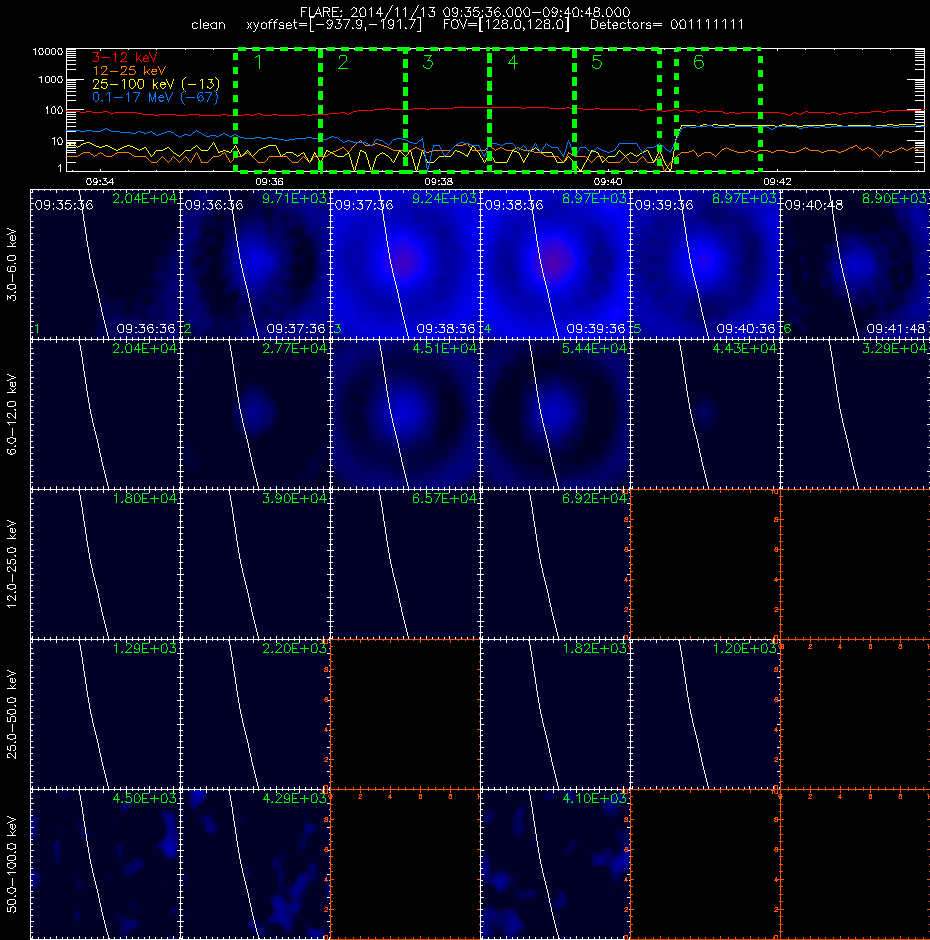The image size is (930, 940).
Task: Click the '6.0-12.0 keV' row label
Action: 12,415
